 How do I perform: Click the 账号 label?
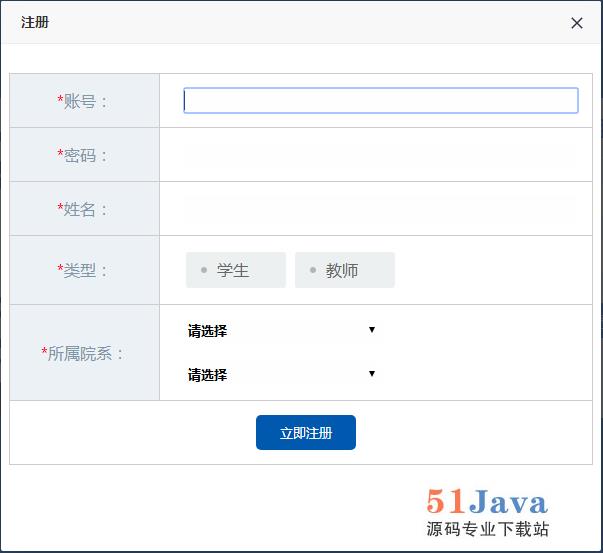click(85, 101)
